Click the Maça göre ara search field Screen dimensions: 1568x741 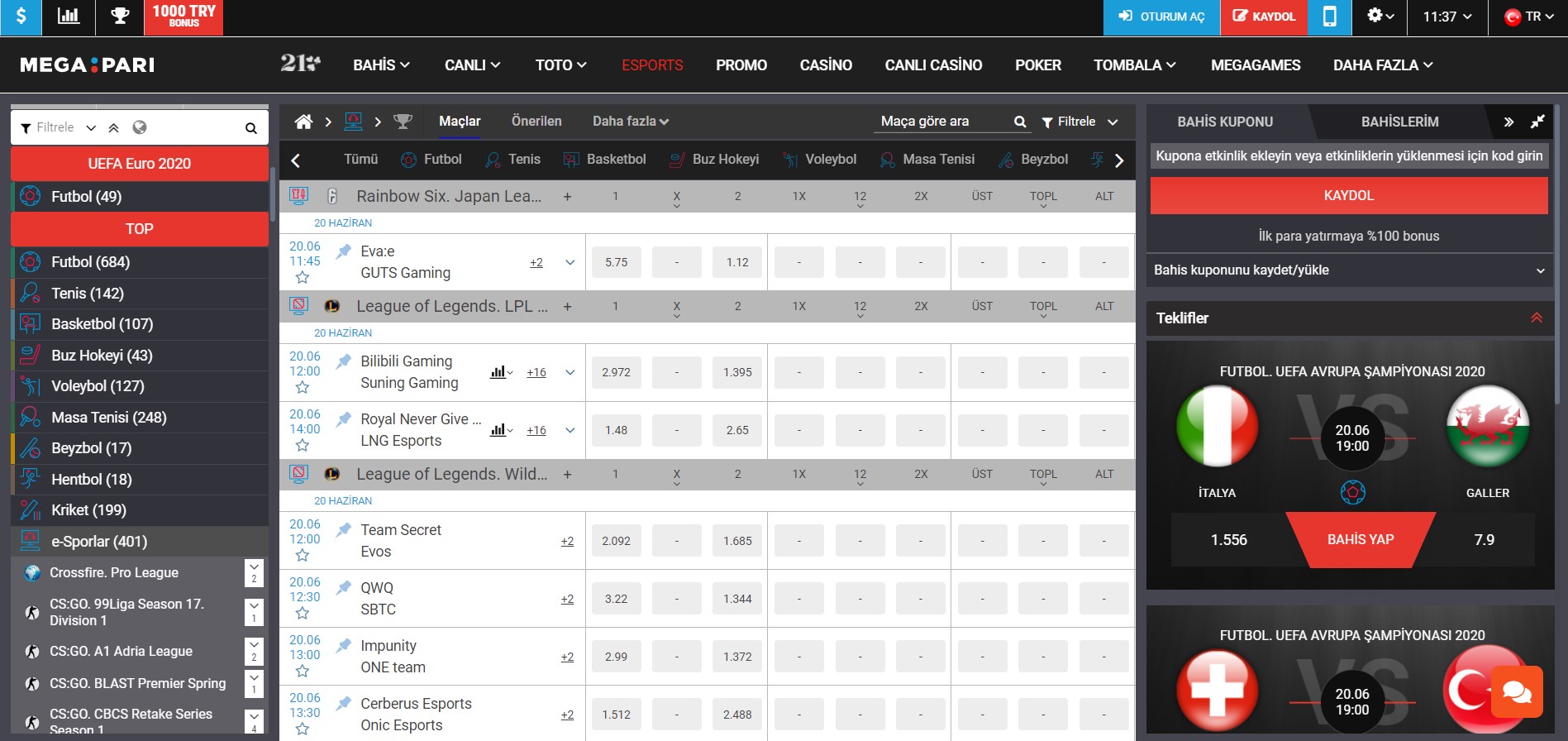[x=944, y=122]
